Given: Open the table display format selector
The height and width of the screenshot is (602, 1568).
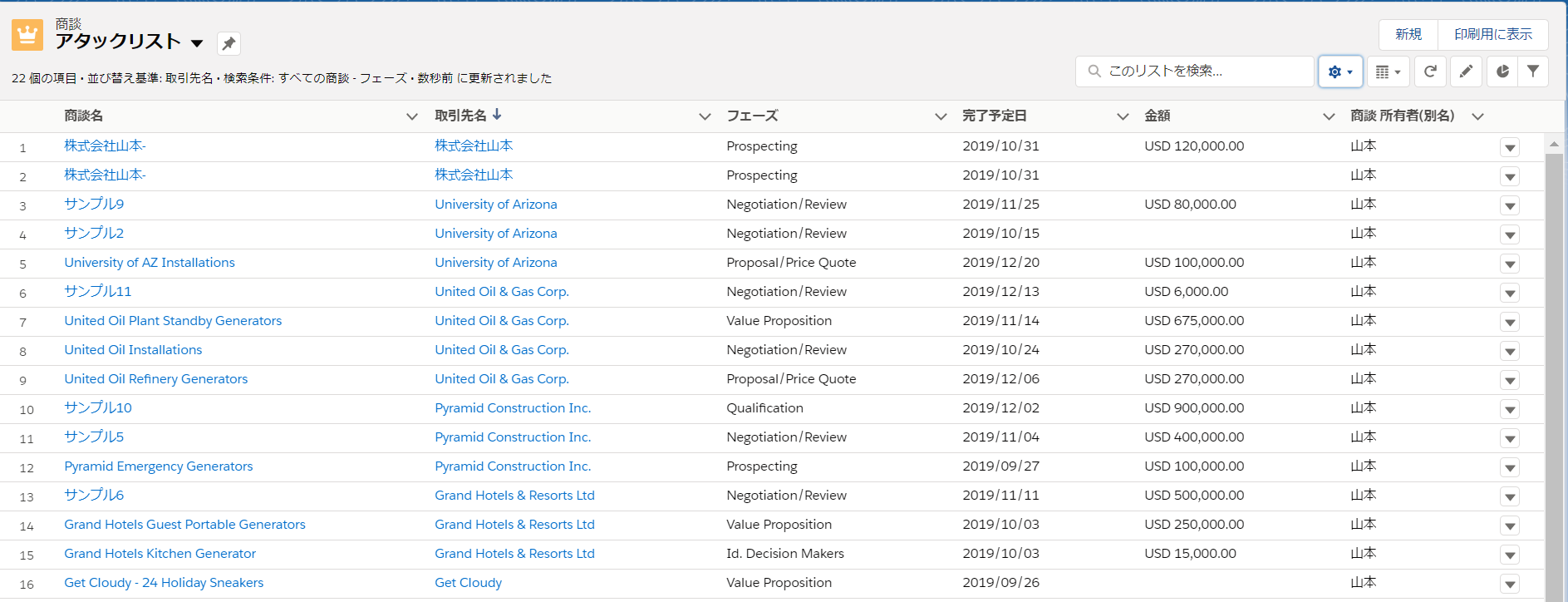Looking at the screenshot, I should tap(1388, 72).
